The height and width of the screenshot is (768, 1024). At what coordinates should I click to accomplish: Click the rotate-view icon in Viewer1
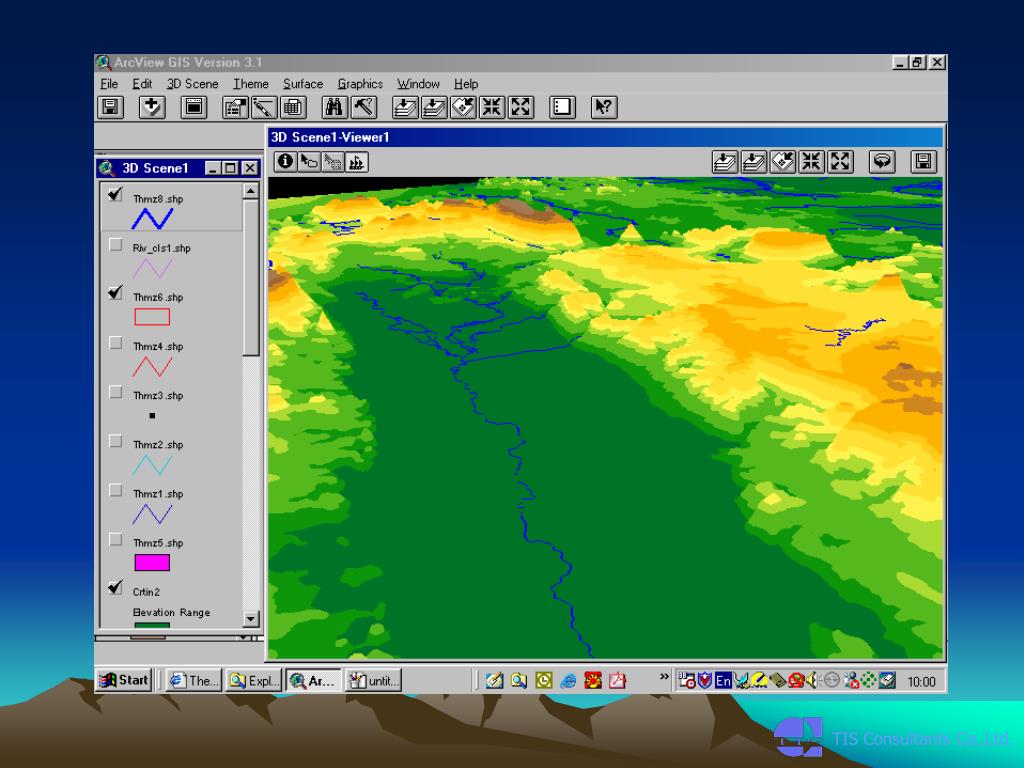point(882,161)
